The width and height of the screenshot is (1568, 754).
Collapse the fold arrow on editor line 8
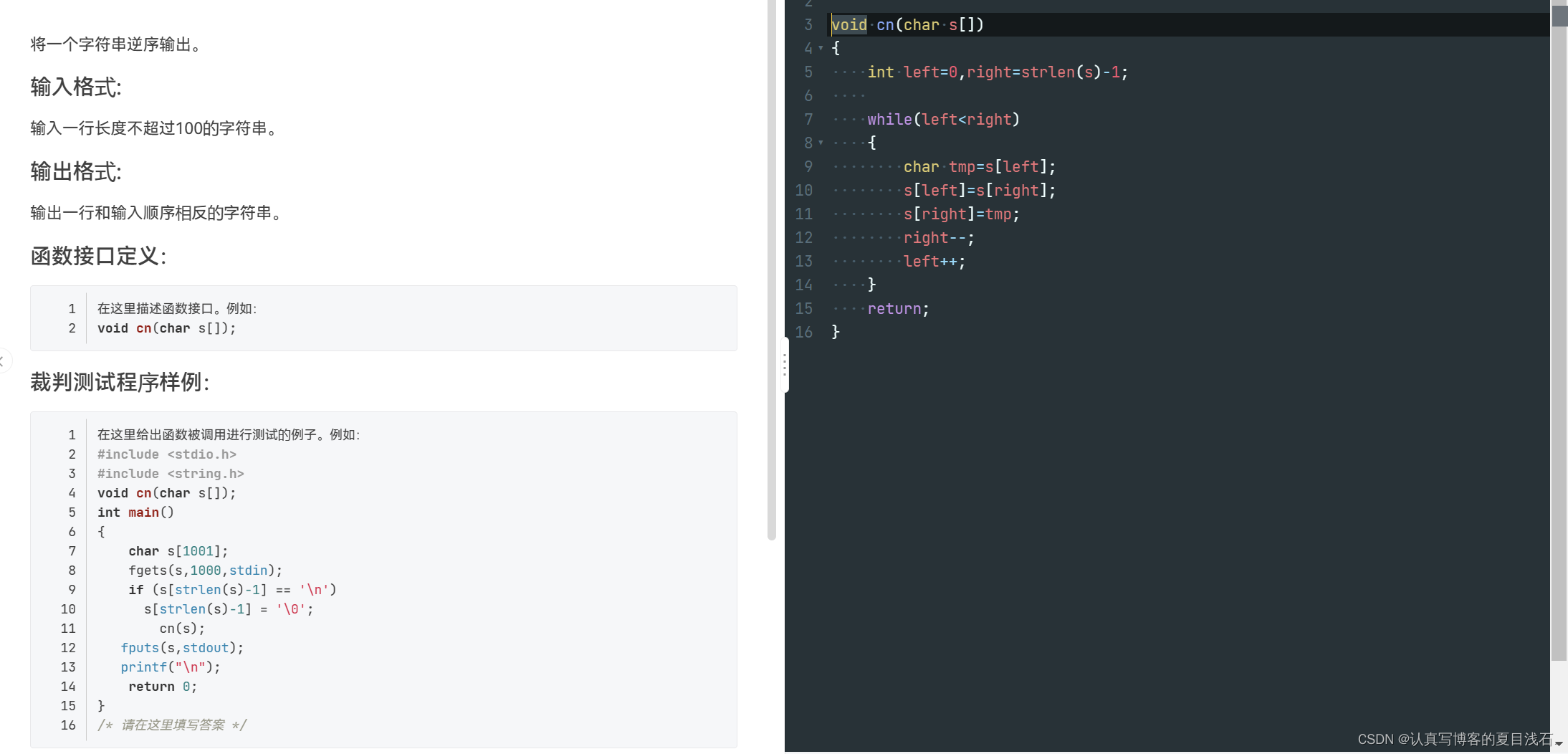pyautogui.click(x=821, y=143)
